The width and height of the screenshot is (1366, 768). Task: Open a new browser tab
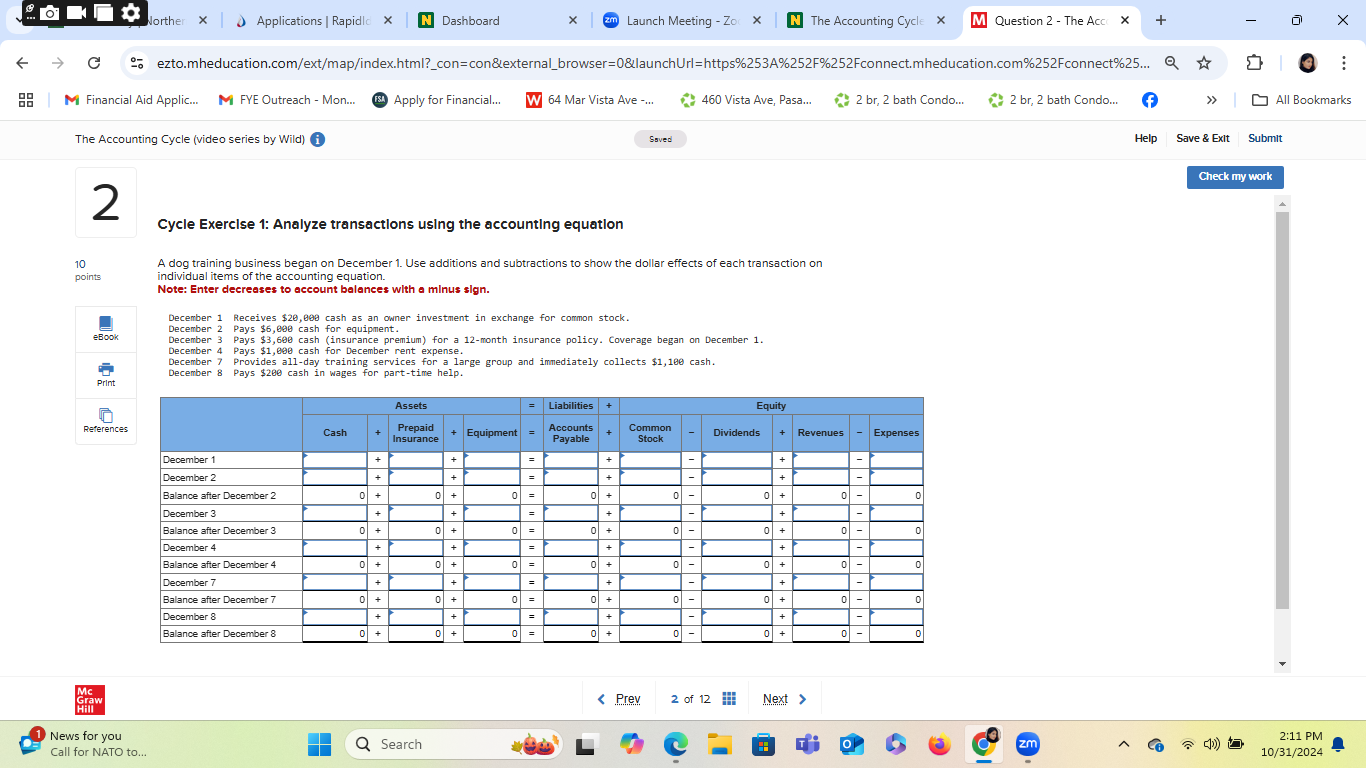point(1160,21)
